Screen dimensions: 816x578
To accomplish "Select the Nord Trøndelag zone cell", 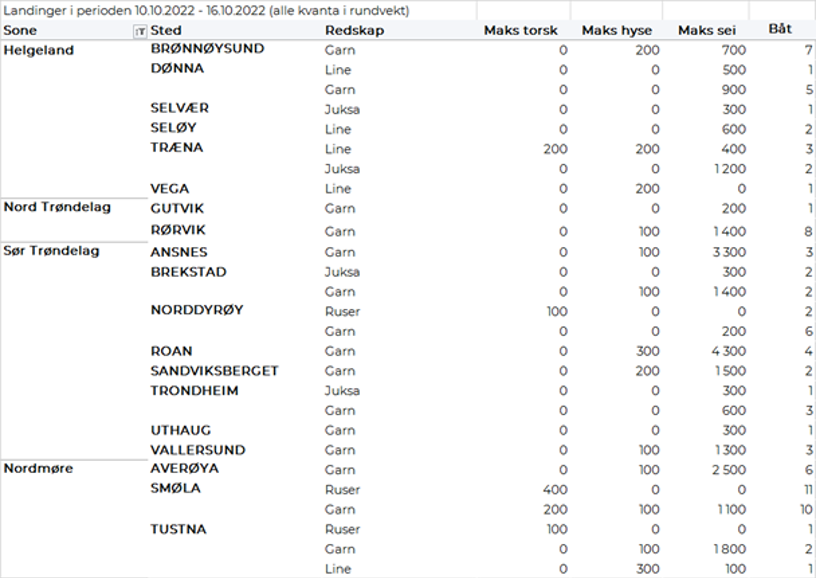I will 58,207.
